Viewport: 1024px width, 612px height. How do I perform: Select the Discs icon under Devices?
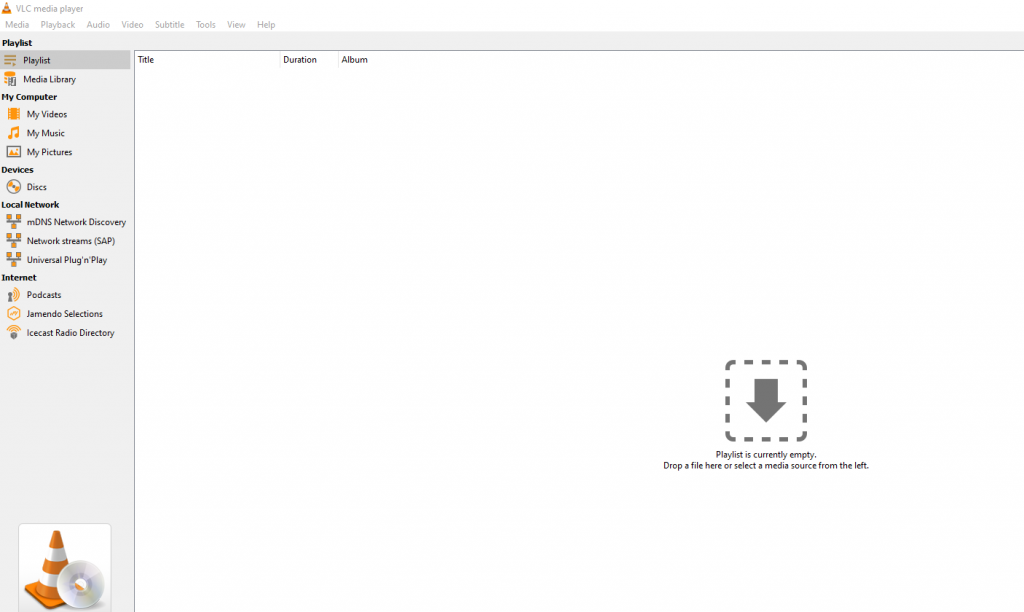(x=14, y=187)
